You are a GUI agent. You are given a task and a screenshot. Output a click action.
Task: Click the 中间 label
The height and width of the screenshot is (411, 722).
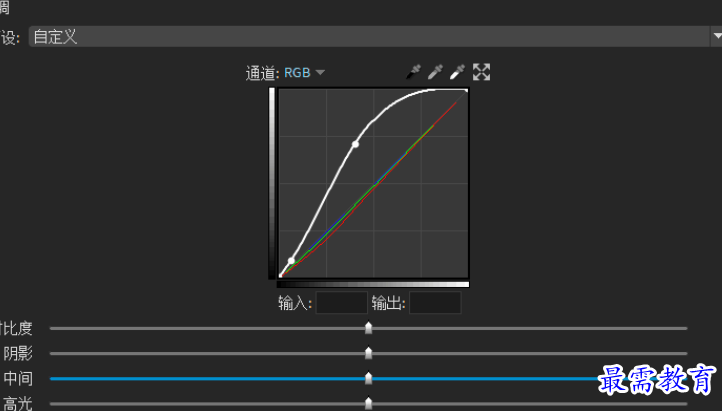point(18,378)
